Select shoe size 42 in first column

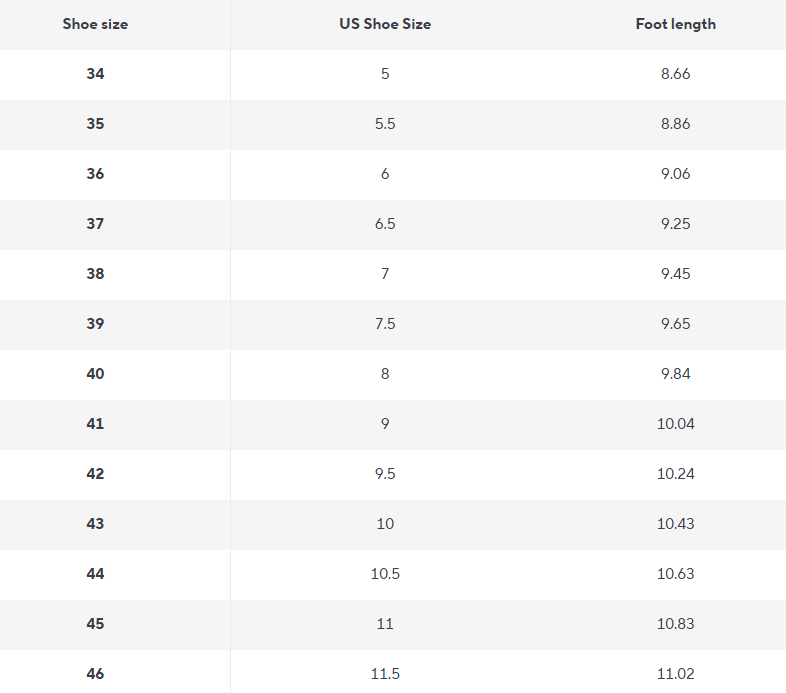pyautogui.click(x=95, y=474)
